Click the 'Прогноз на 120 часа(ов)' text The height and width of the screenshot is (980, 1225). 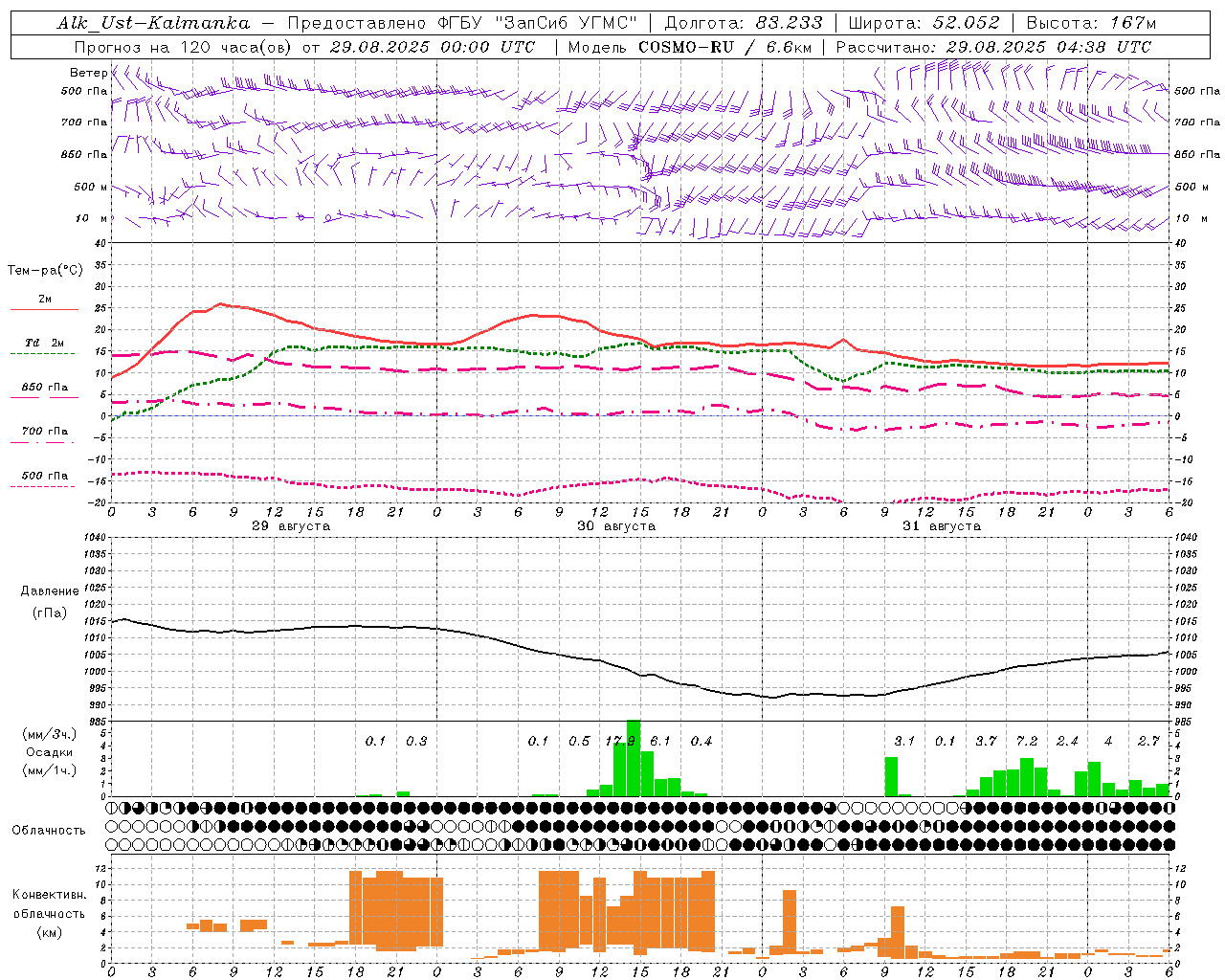coord(184,47)
